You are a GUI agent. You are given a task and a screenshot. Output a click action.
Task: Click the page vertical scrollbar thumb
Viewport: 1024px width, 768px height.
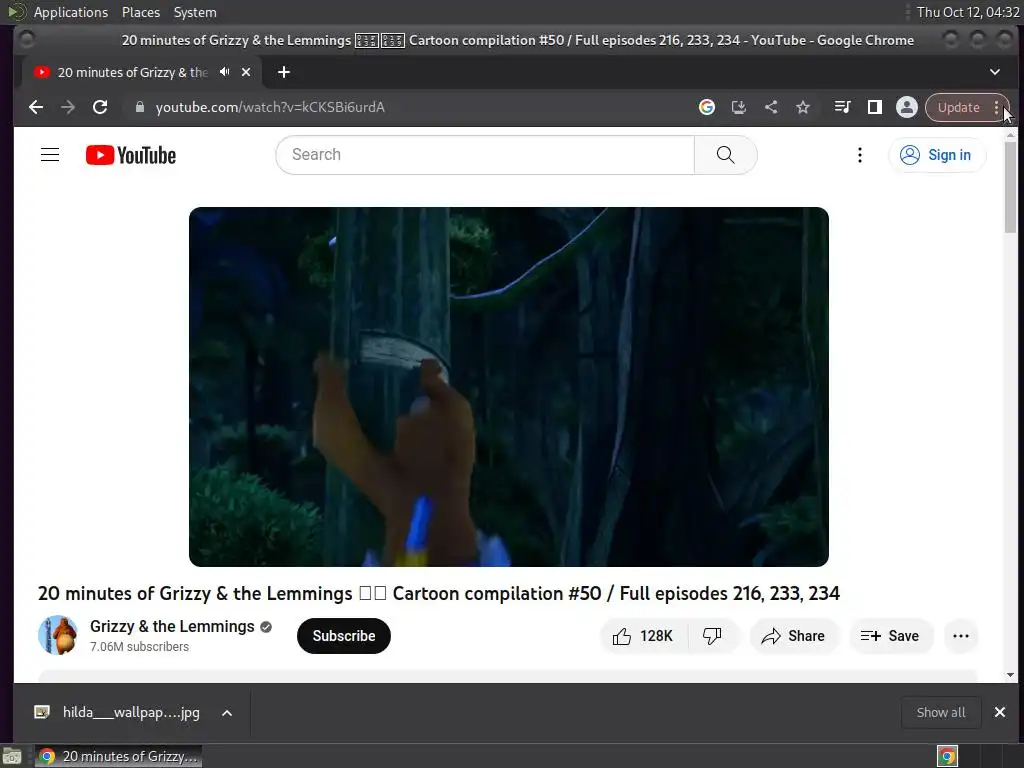(1010, 187)
